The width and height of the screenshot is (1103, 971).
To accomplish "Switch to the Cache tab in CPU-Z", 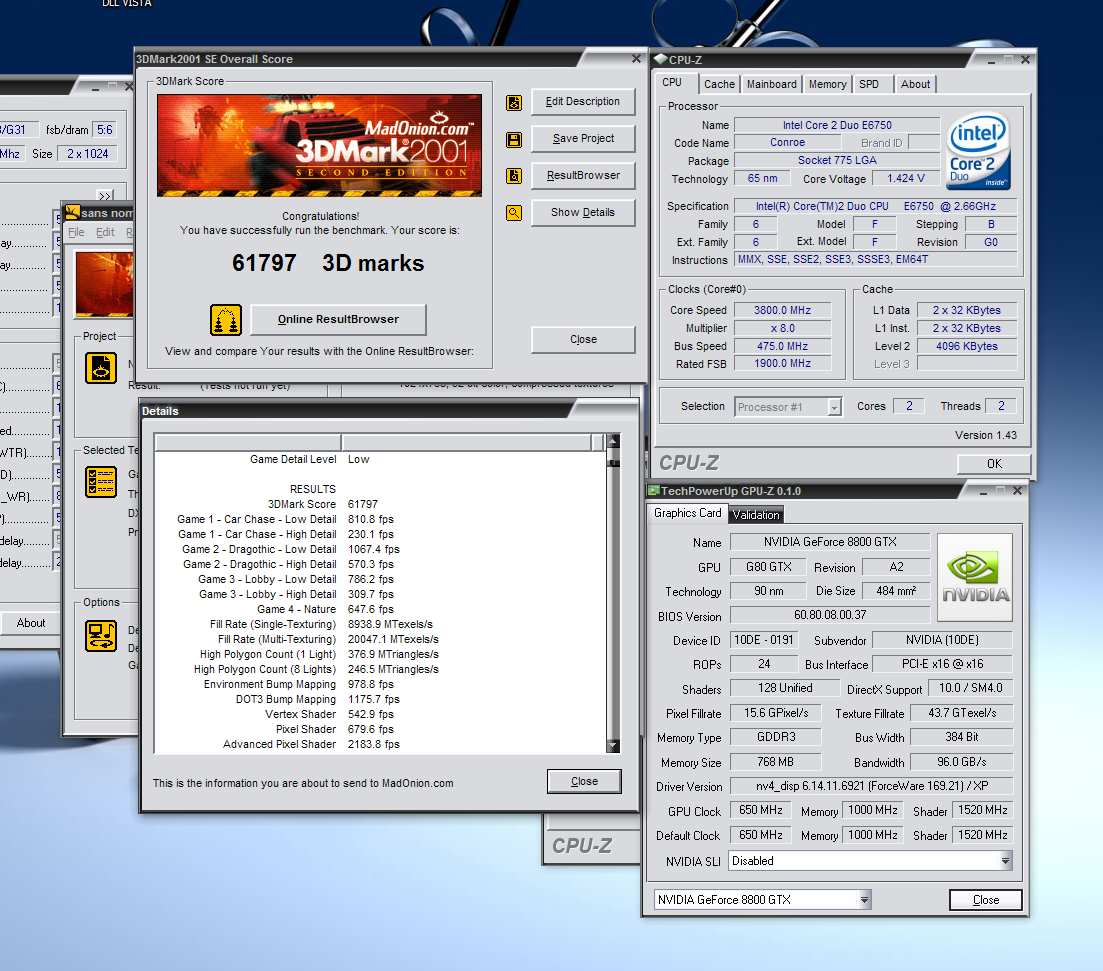I will (x=719, y=84).
